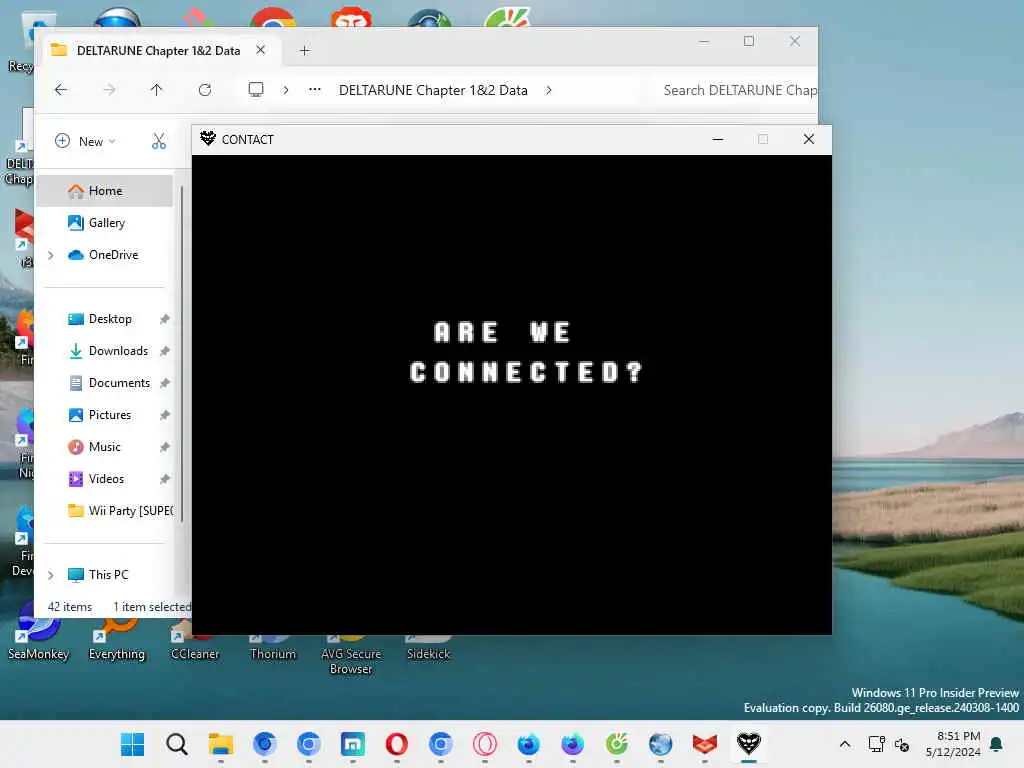Open the Pictures quick access folder
The width and height of the screenshot is (1024, 768).
105,415
